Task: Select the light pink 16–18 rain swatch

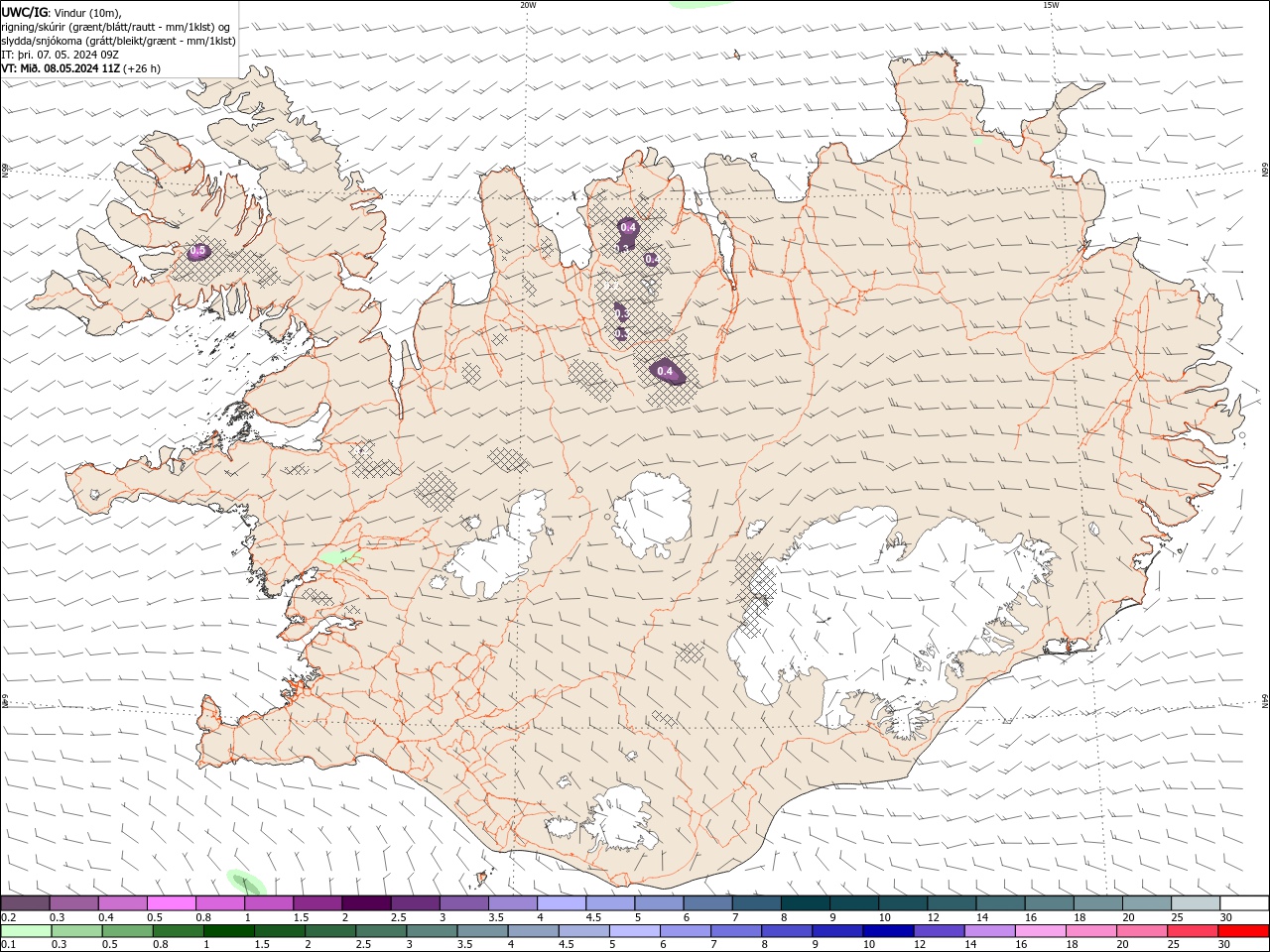Action: pyautogui.click(x=1041, y=931)
